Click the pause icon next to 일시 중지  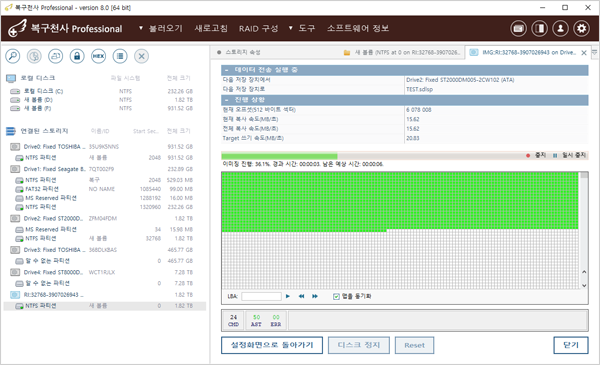[x=555, y=155]
